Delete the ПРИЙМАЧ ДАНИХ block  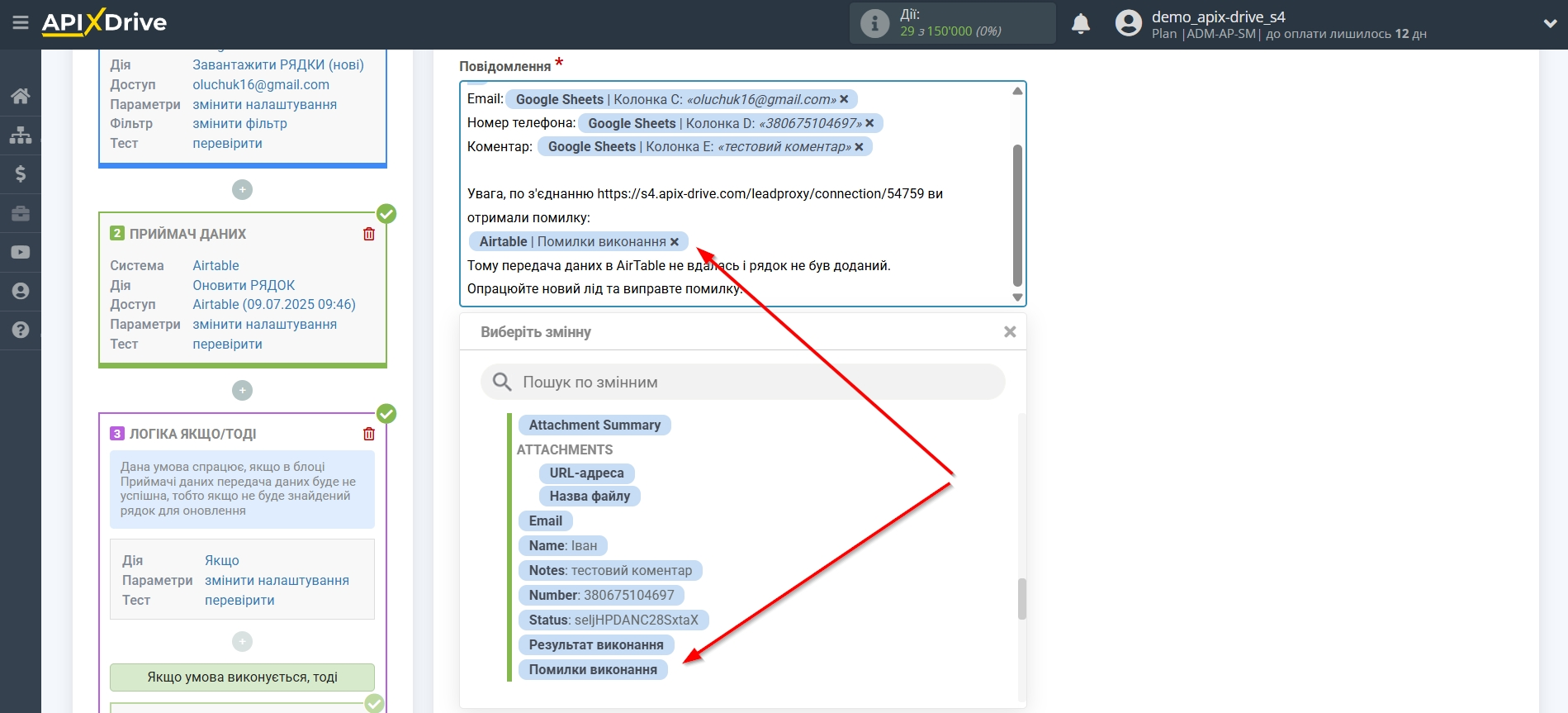point(369,234)
